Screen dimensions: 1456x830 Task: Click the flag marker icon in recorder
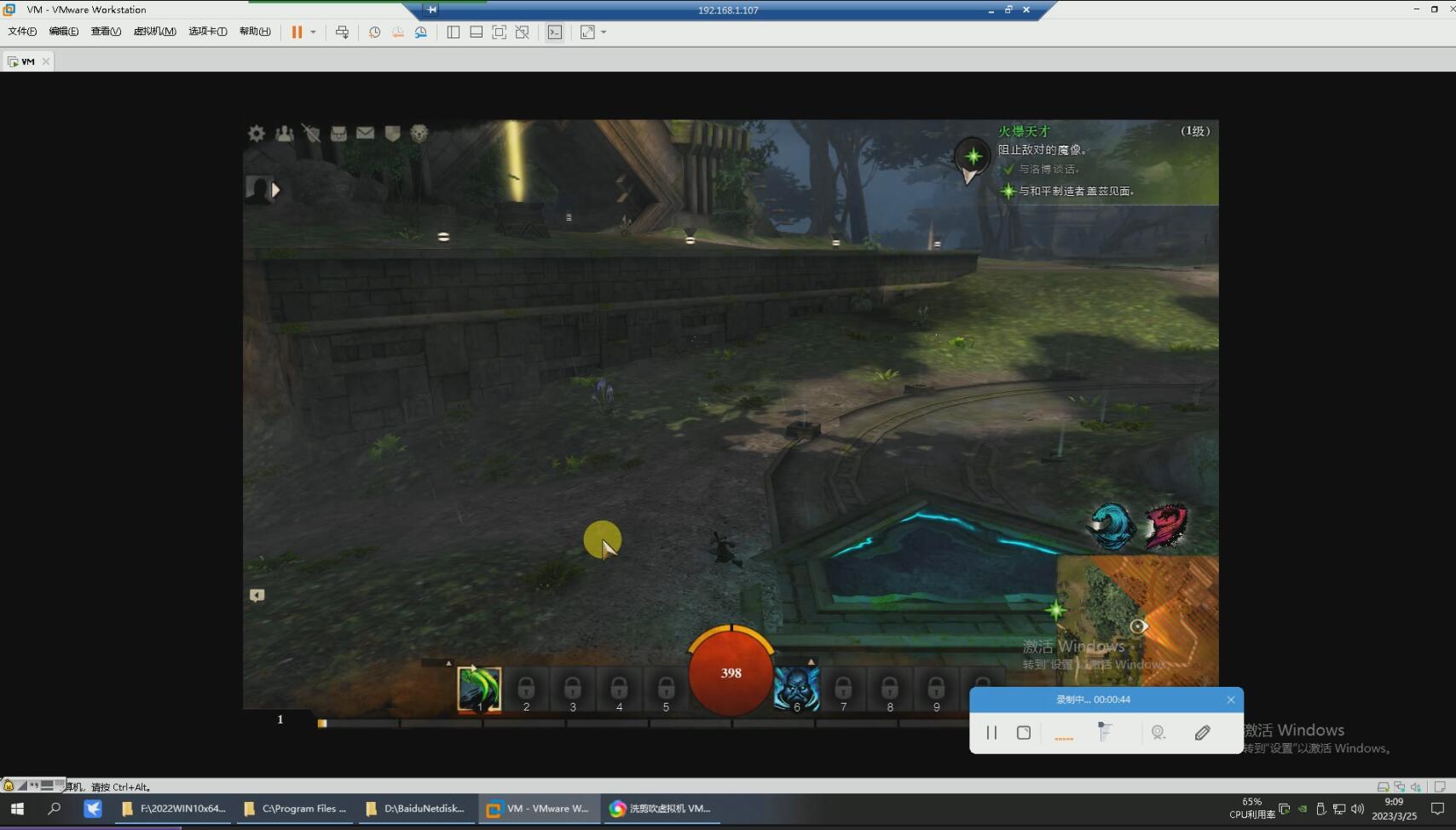coord(1104,732)
